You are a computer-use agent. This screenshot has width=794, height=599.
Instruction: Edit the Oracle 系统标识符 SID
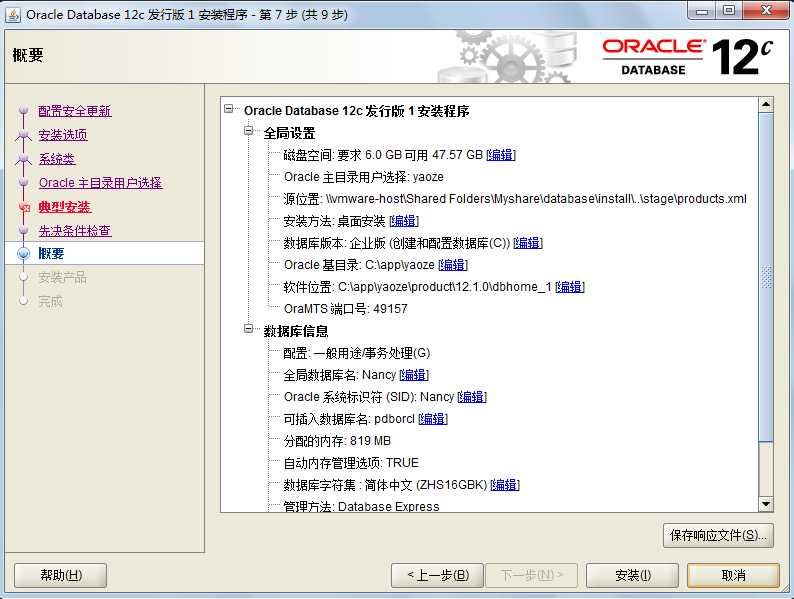coord(471,397)
